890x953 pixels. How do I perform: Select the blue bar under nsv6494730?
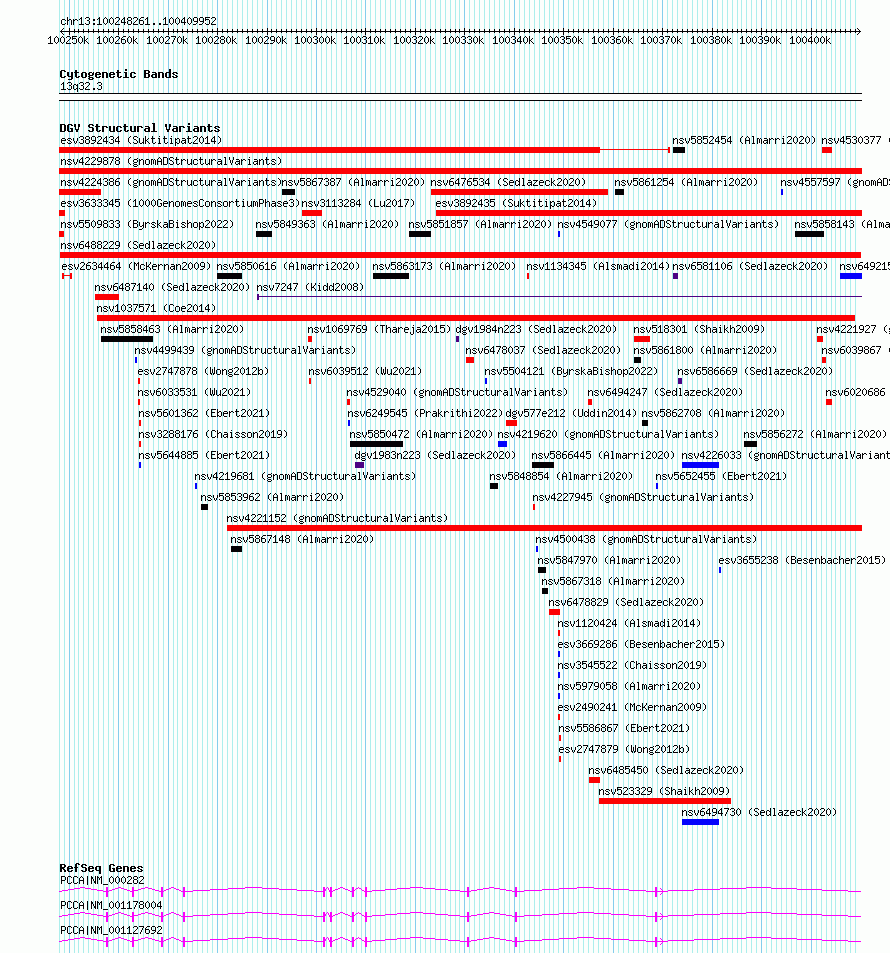[700, 822]
